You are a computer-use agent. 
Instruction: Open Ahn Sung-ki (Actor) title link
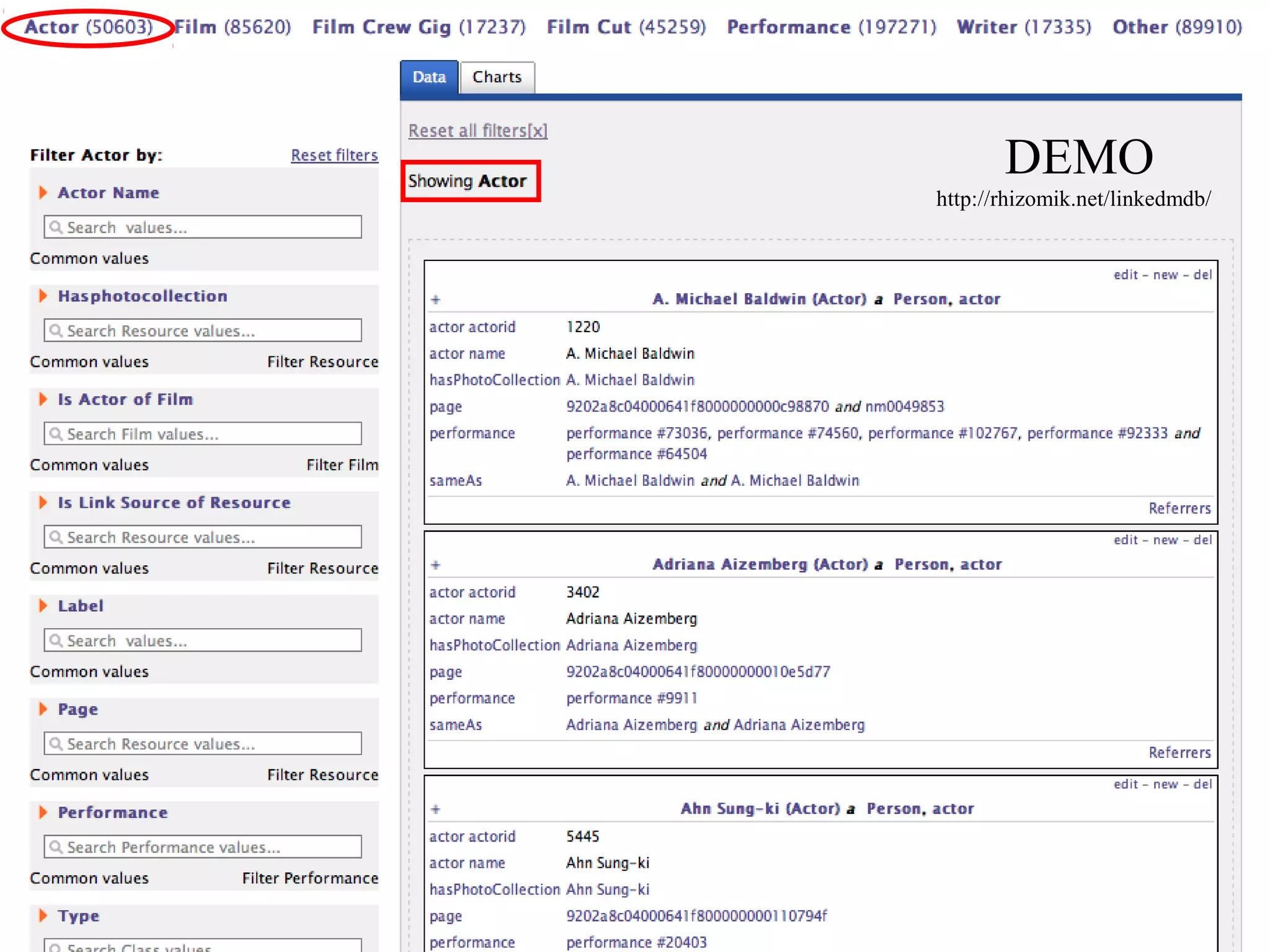coord(760,809)
